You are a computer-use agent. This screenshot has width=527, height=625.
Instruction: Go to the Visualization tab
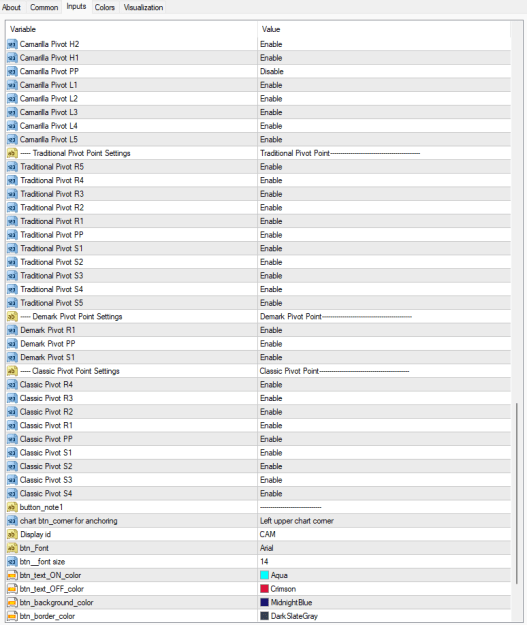pos(143,7)
